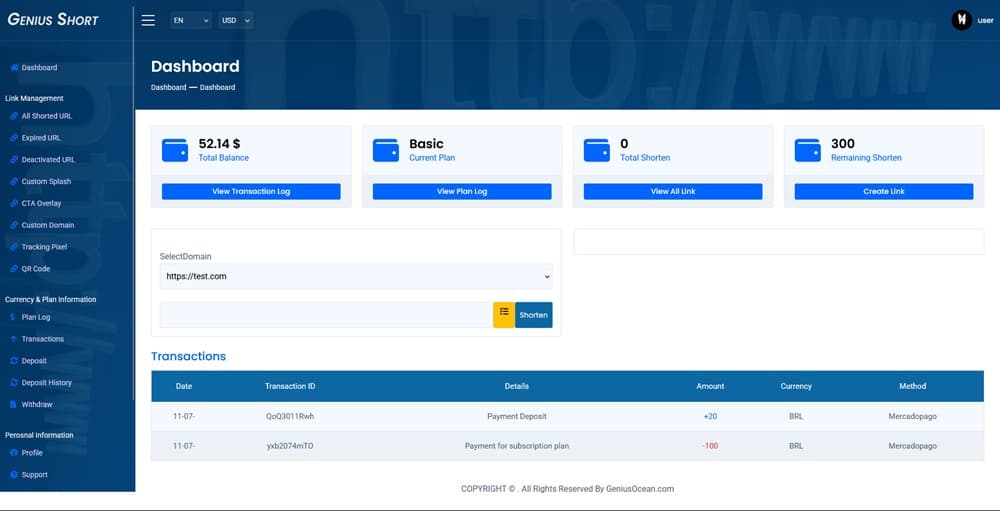Viewport: 1000px width, 511px height.
Task: Click the user avatar icon
Action: pyautogui.click(x=962, y=20)
